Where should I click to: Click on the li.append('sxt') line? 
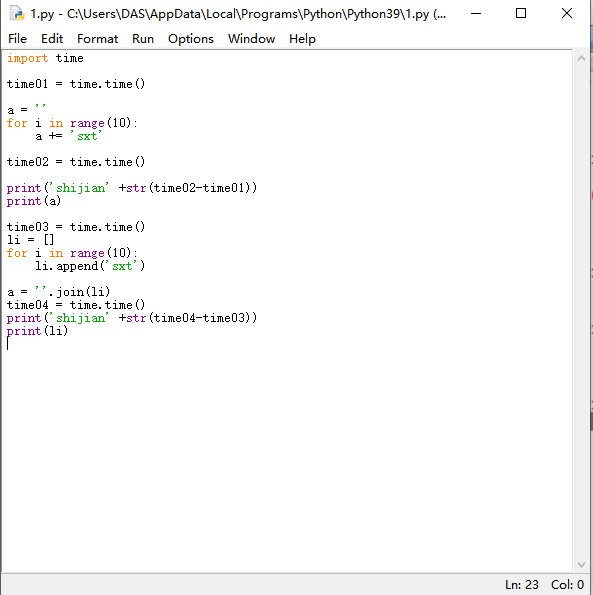click(x=90, y=266)
